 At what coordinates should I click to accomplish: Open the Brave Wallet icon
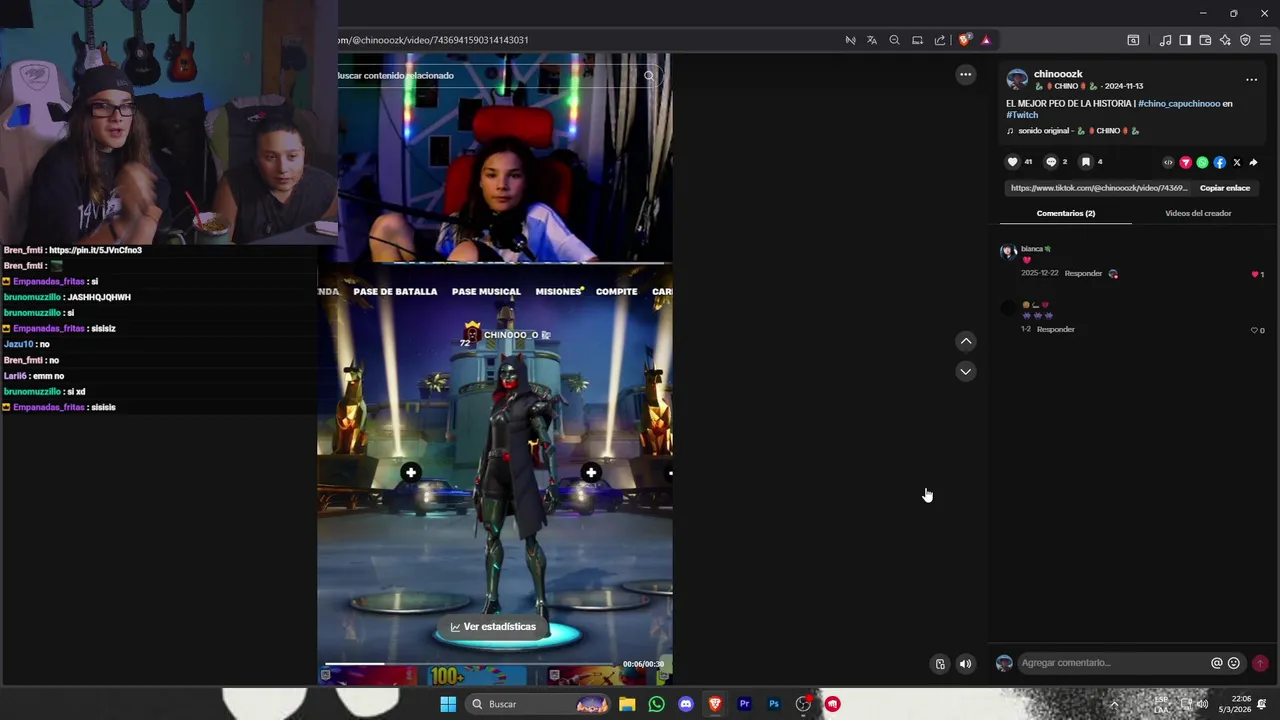[1205, 40]
